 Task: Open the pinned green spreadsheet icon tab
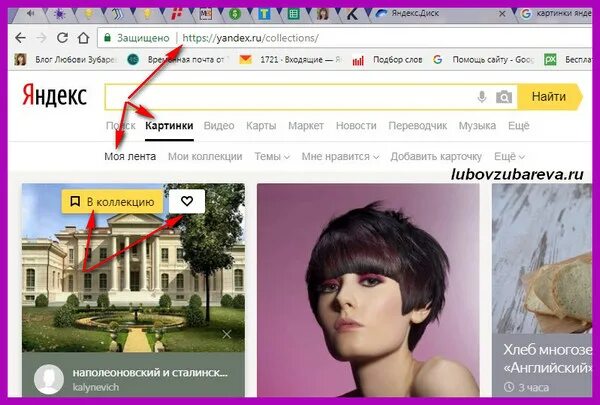click(x=293, y=15)
